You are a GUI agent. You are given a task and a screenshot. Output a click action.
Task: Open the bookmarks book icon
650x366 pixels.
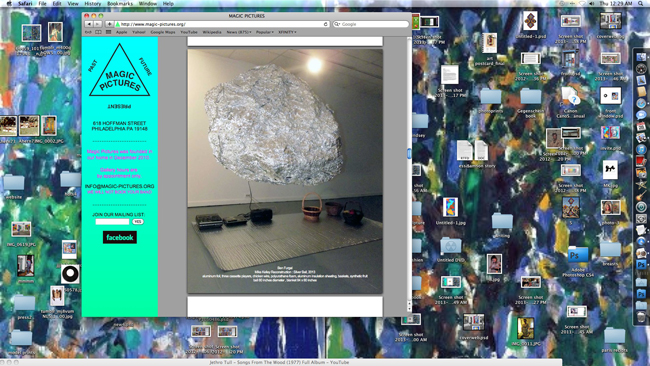[98, 32]
